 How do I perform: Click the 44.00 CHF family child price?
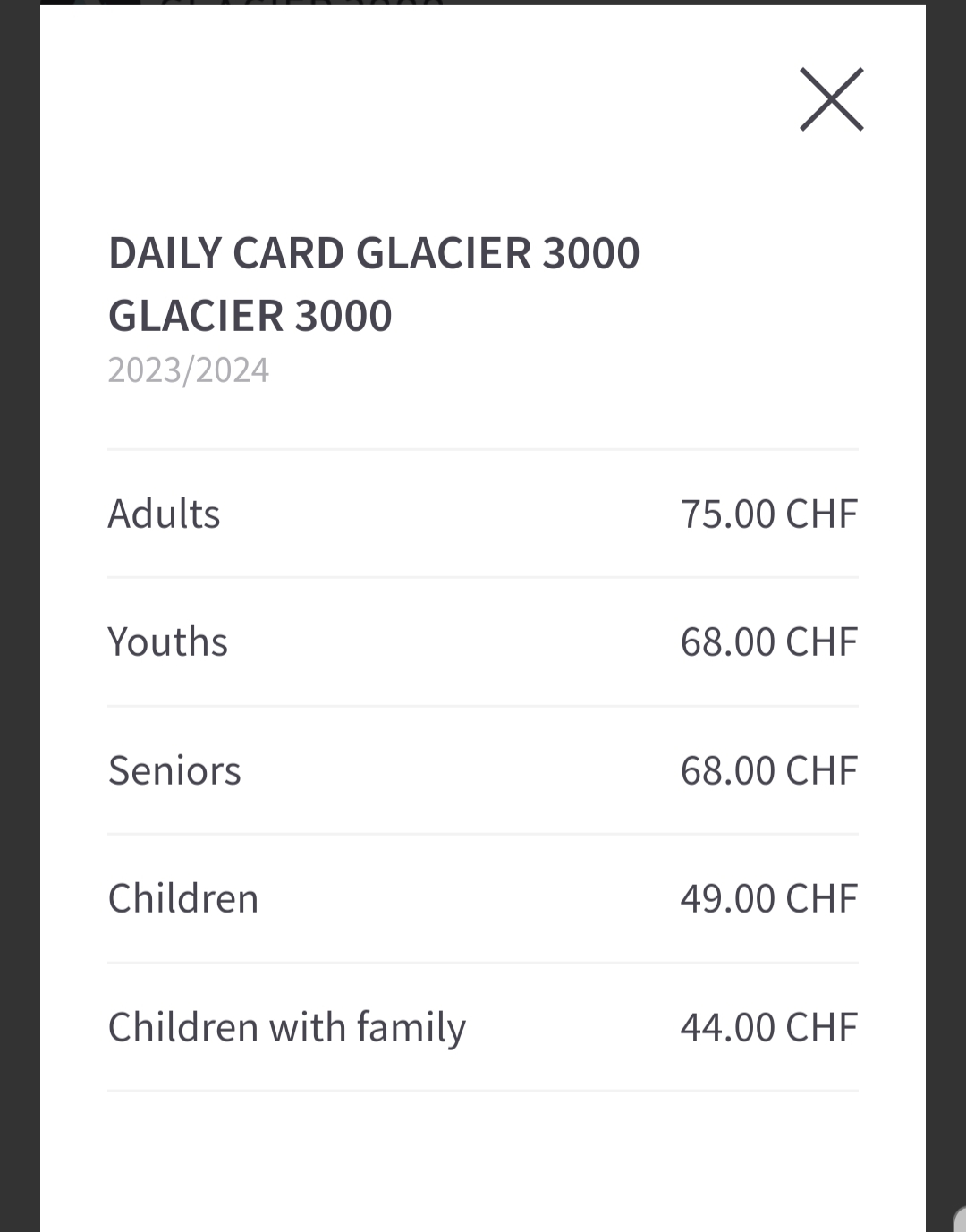(769, 1027)
